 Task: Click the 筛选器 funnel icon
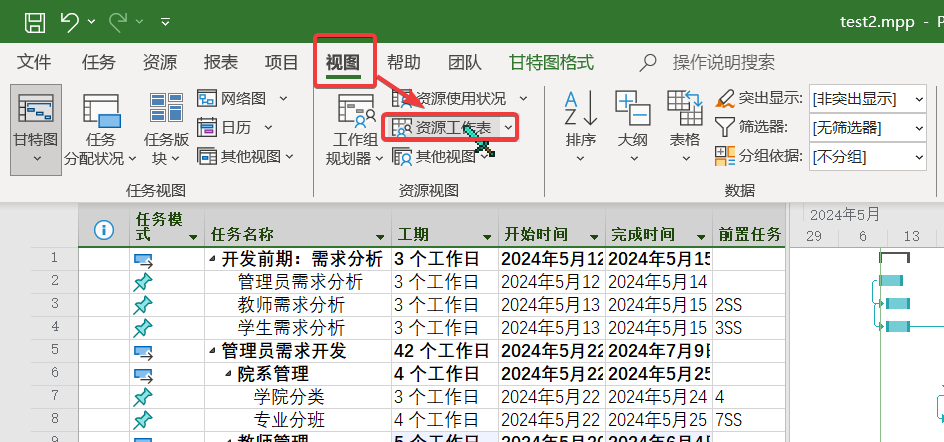tap(724, 127)
